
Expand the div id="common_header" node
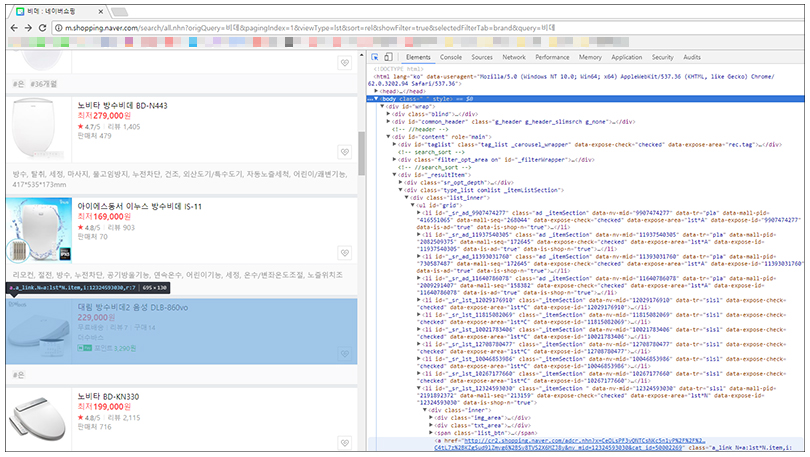[x=388, y=122]
